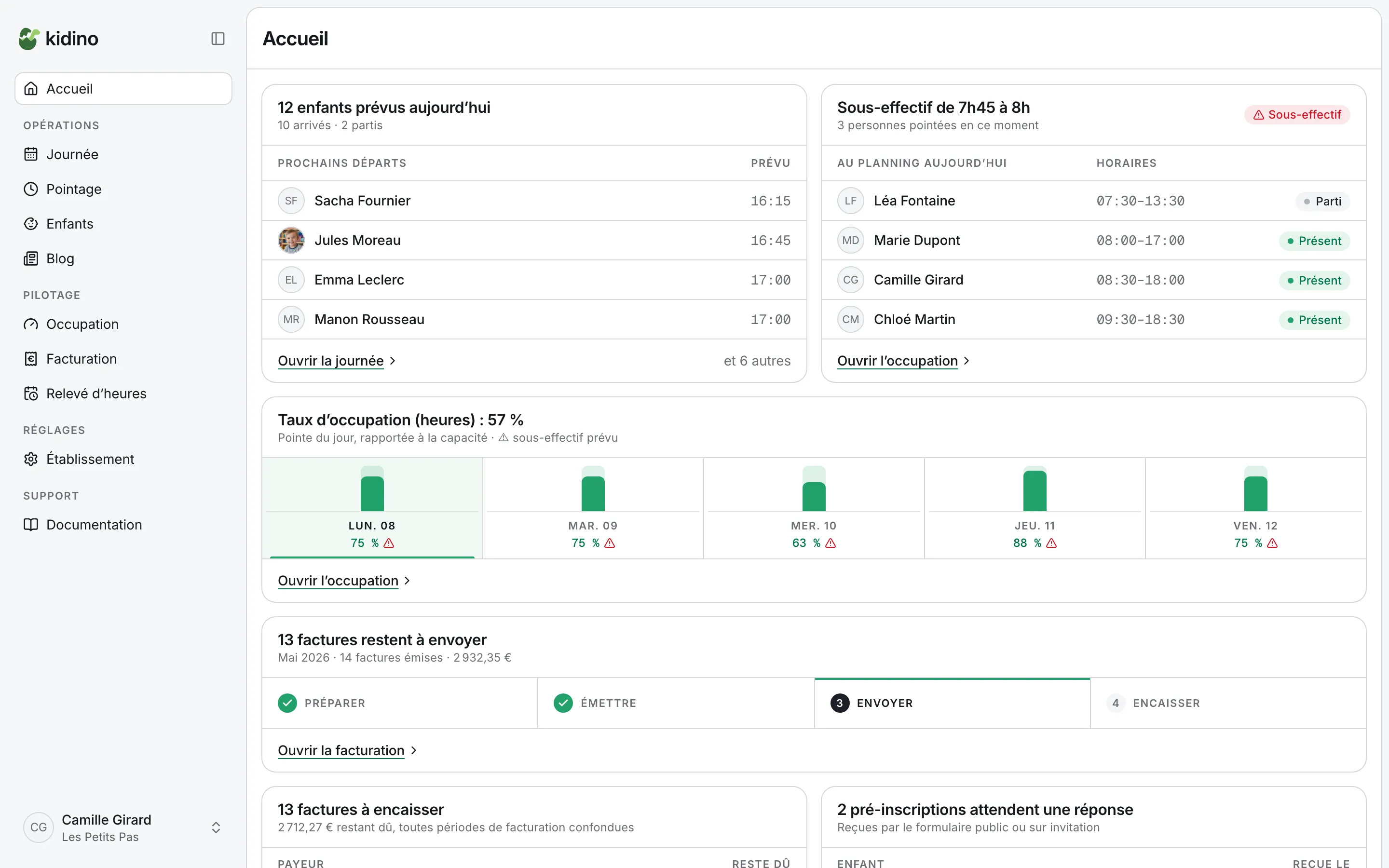The height and width of the screenshot is (868, 1389).
Task: Select the ENVOYER billing step
Action: [x=952, y=703]
